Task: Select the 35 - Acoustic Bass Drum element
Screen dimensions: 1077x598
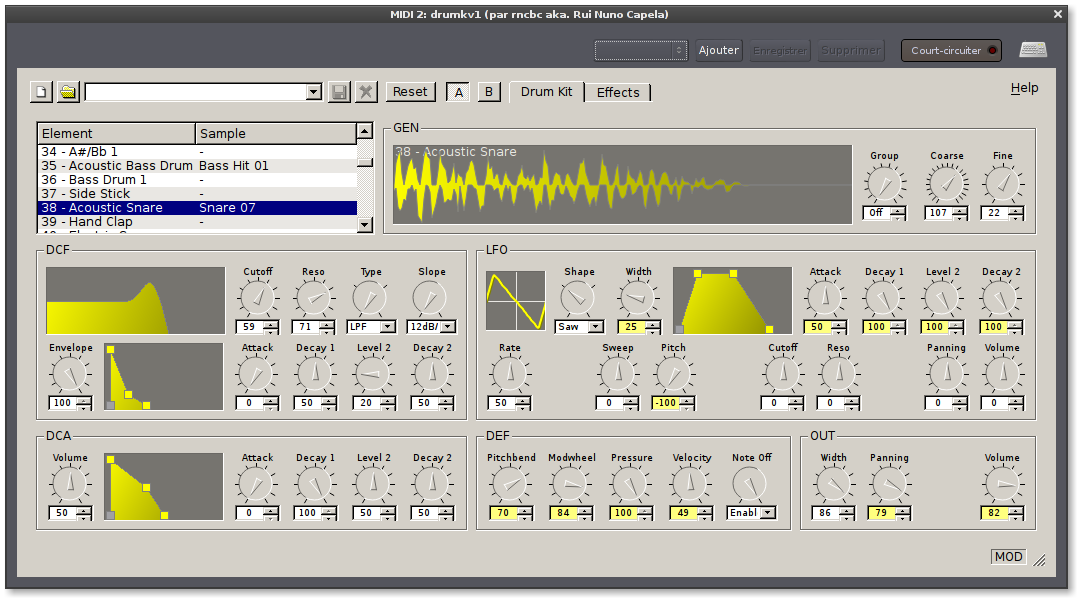Action: tap(116, 165)
